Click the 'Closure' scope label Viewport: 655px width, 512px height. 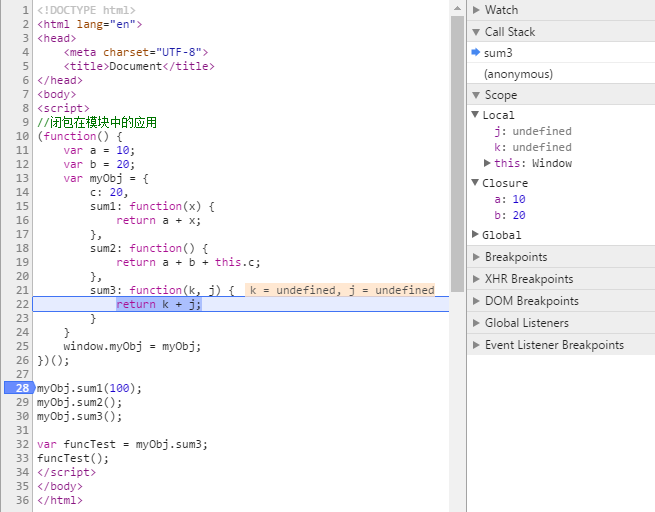tap(505, 183)
